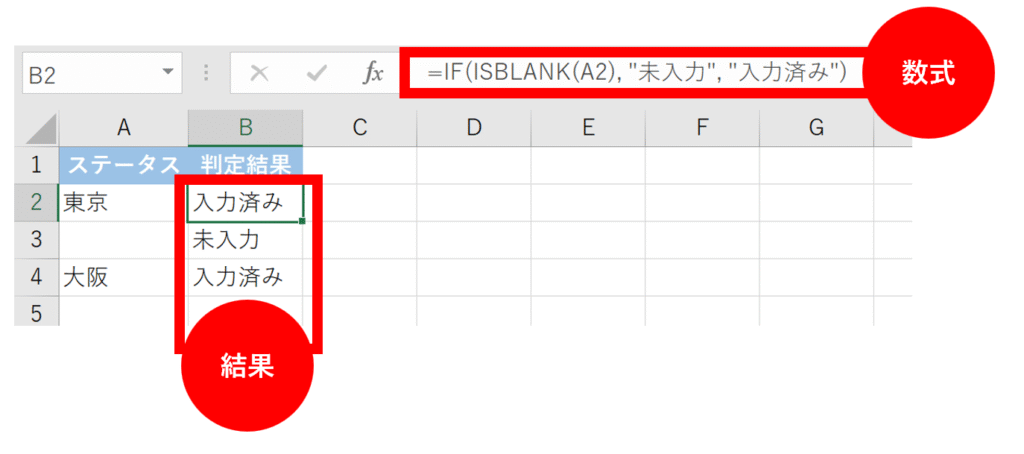Click the enter checkmark formula icon
Viewport: 1024px width, 454px height.
point(318,73)
